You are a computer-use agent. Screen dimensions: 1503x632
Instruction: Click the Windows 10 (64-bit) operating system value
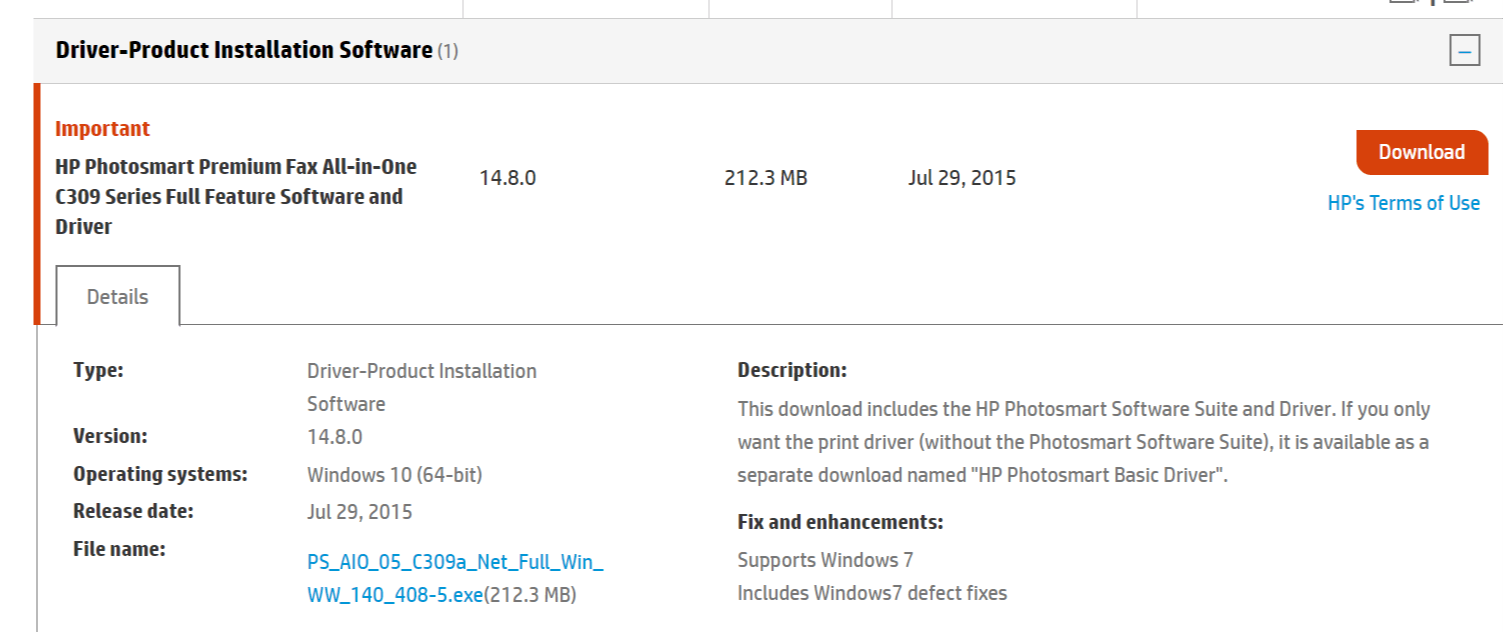click(x=394, y=474)
